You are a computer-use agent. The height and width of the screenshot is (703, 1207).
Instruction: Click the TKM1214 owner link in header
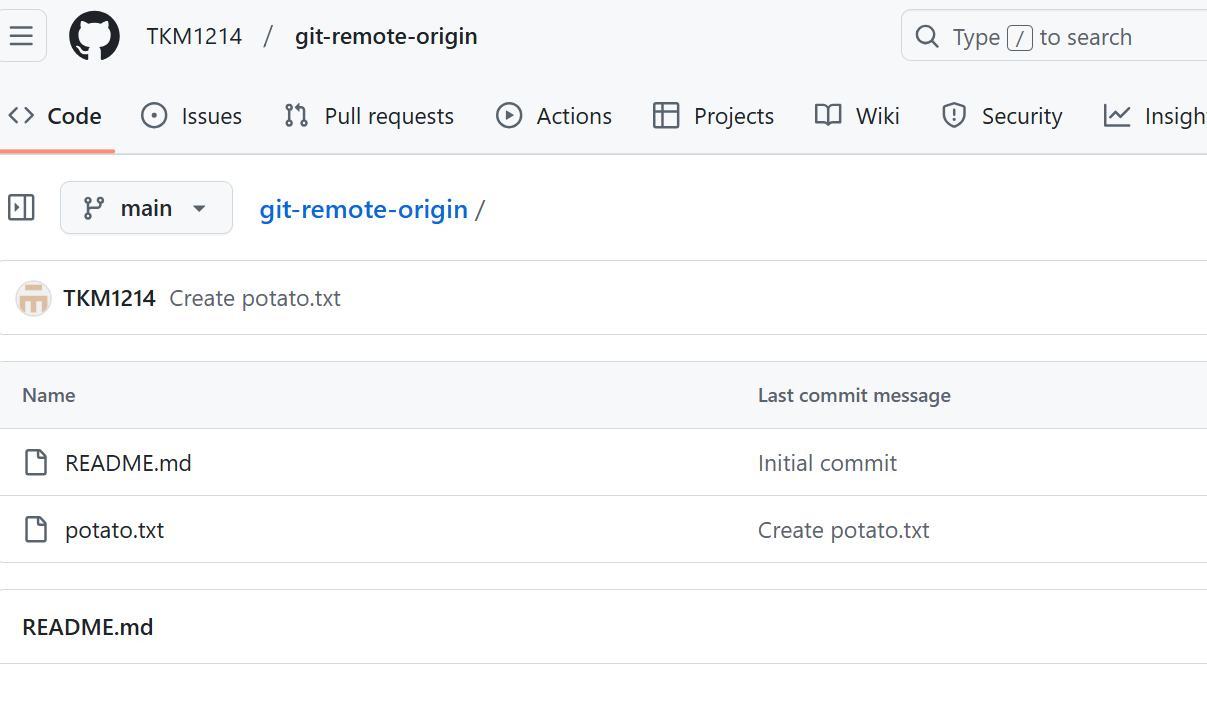(x=194, y=37)
